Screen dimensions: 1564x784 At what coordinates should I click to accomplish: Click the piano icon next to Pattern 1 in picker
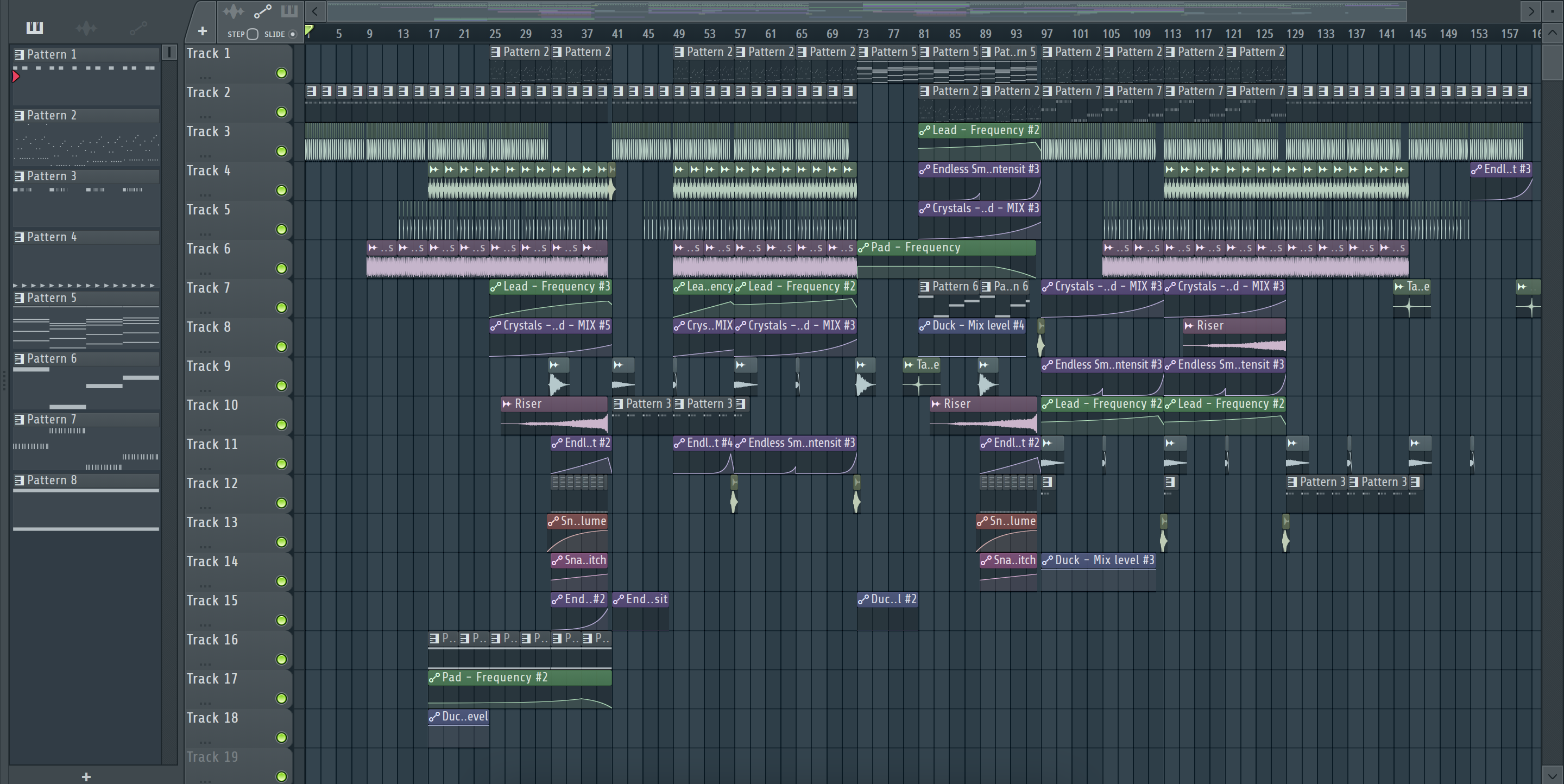pos(20,55)
